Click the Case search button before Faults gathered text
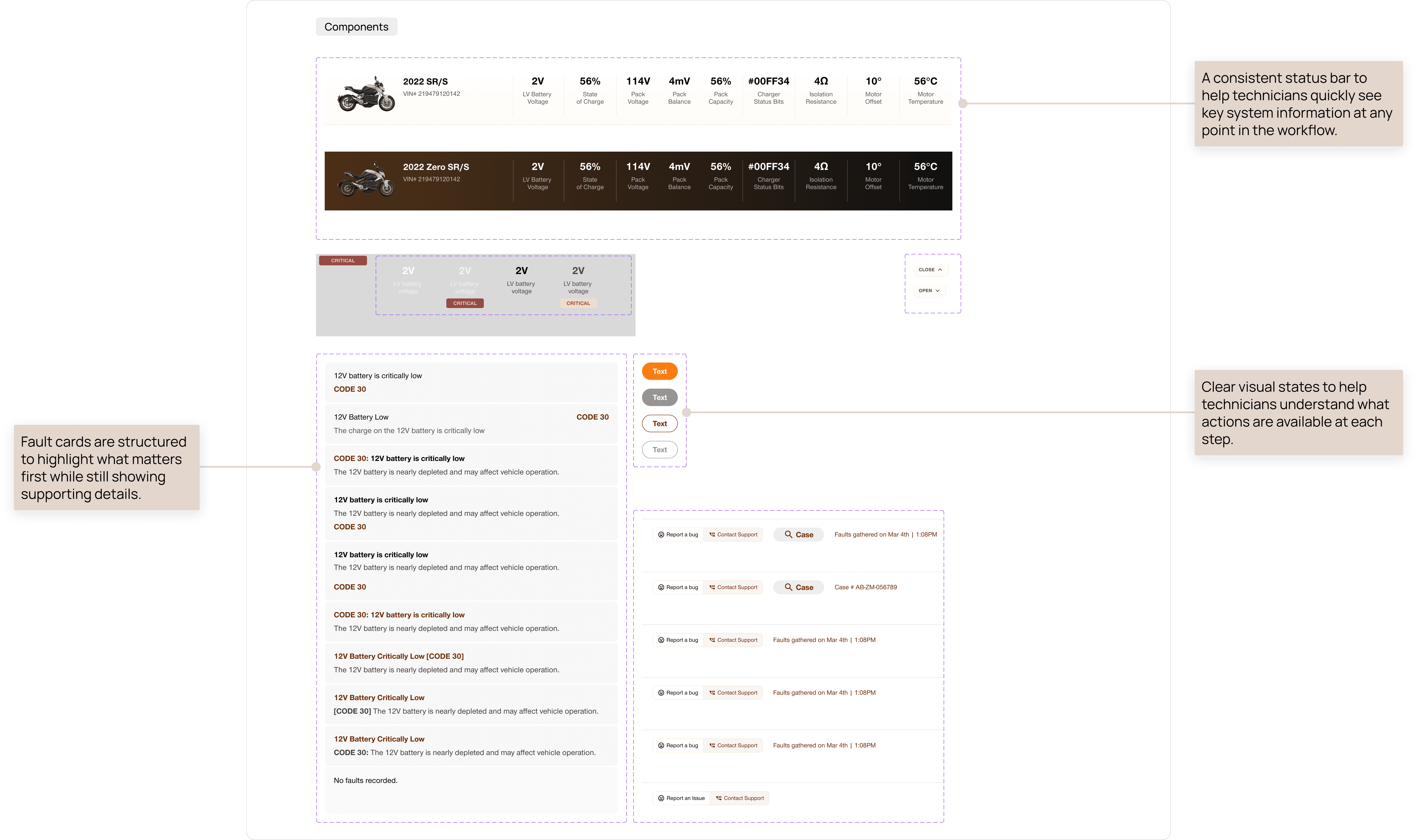Screen dimensions: 1417x840 pos(798,534)
